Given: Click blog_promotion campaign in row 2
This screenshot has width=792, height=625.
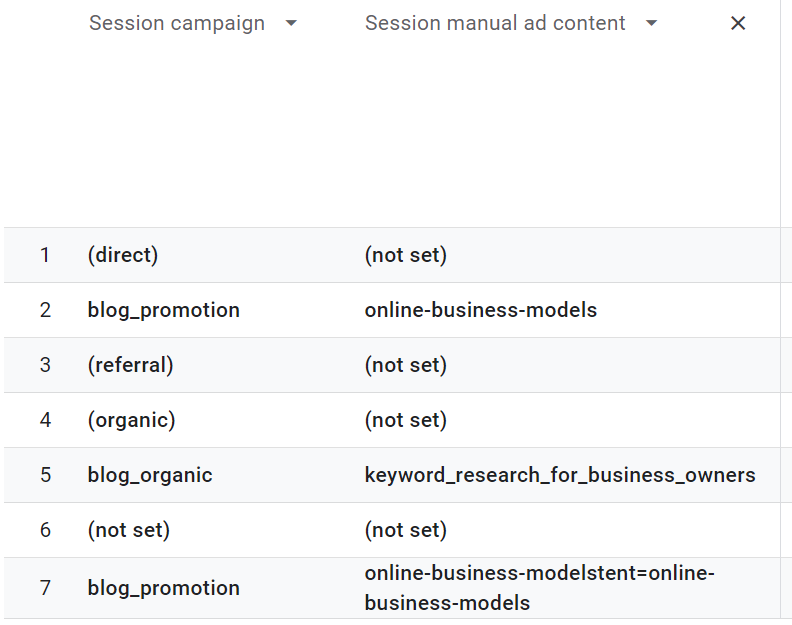Looking at the screenshot, I should pos(164,310).
